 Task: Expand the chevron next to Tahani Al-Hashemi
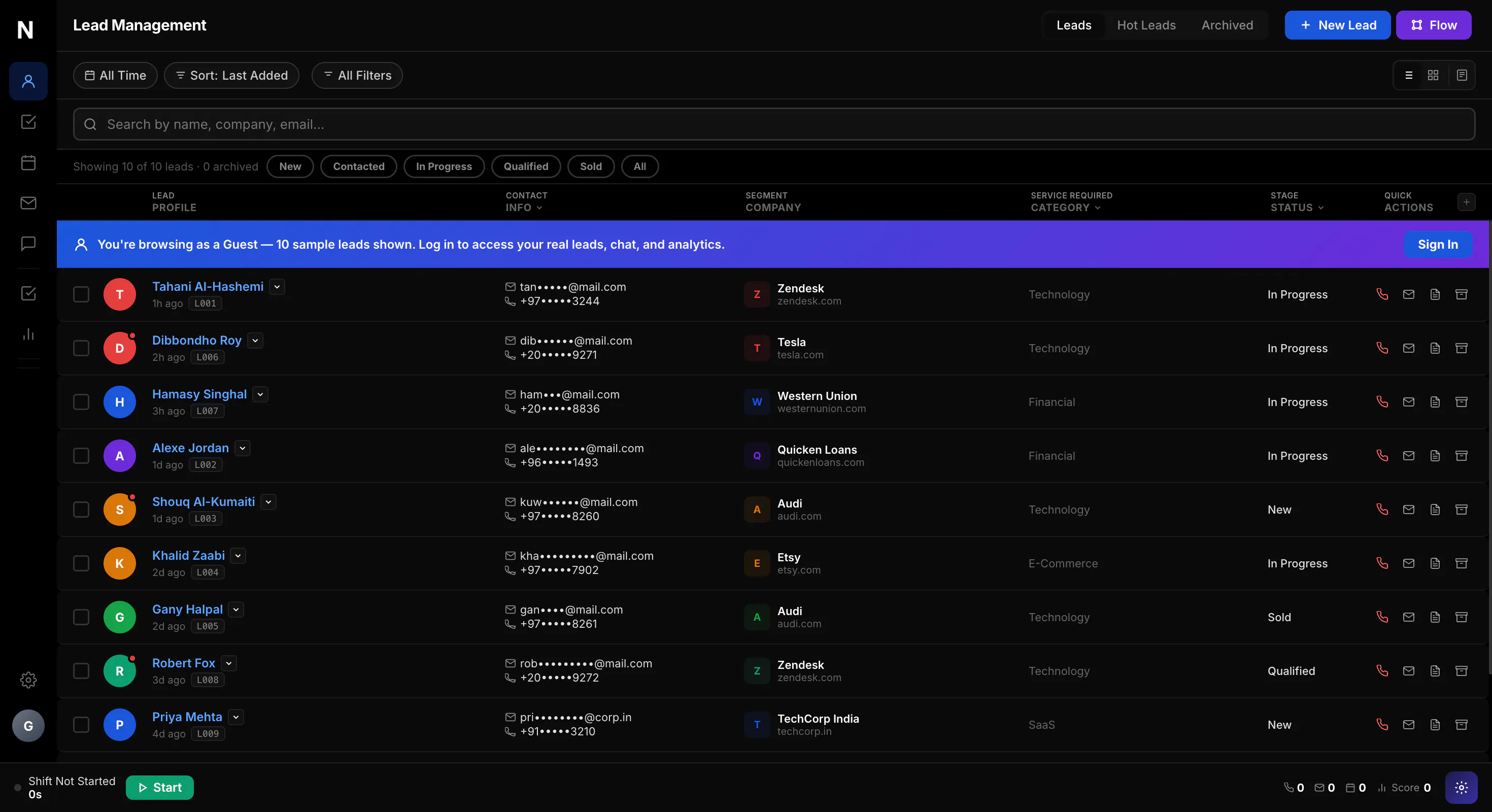(277, 287)
